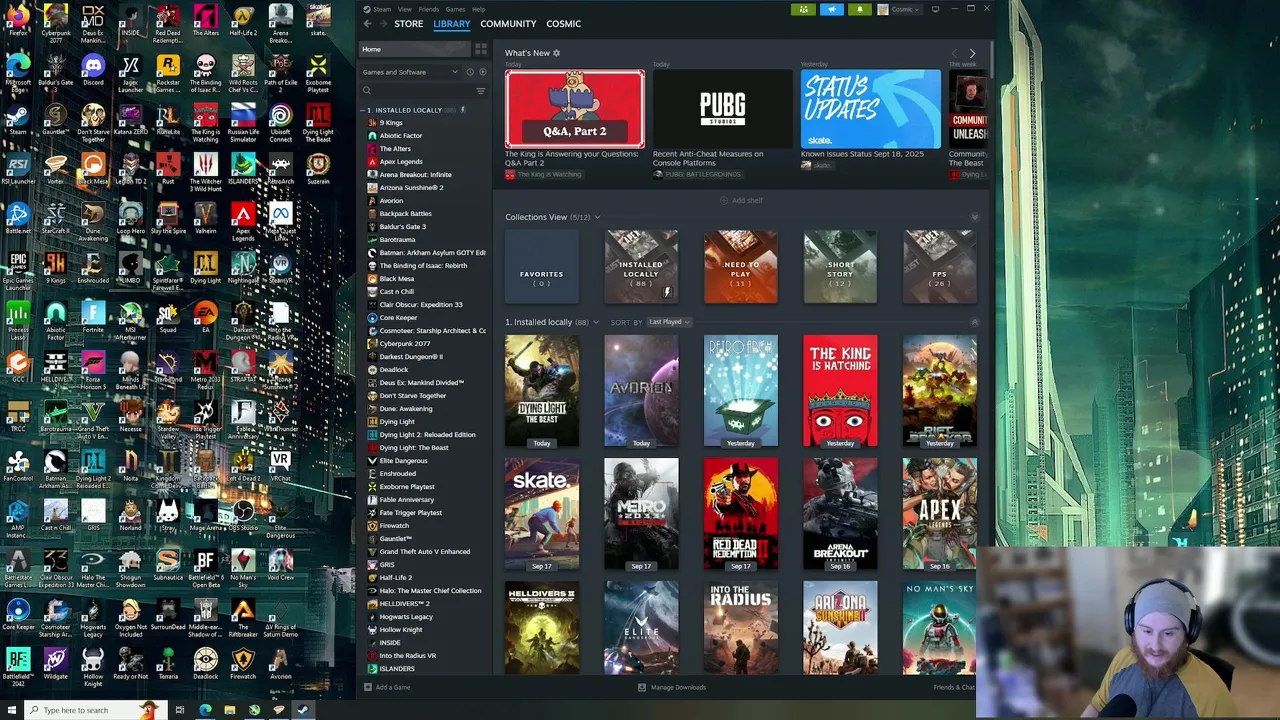Select Red Dead Redemption 2 game cover
The height and width of the screenshot is (720, 1280).
tap(740, 514)
